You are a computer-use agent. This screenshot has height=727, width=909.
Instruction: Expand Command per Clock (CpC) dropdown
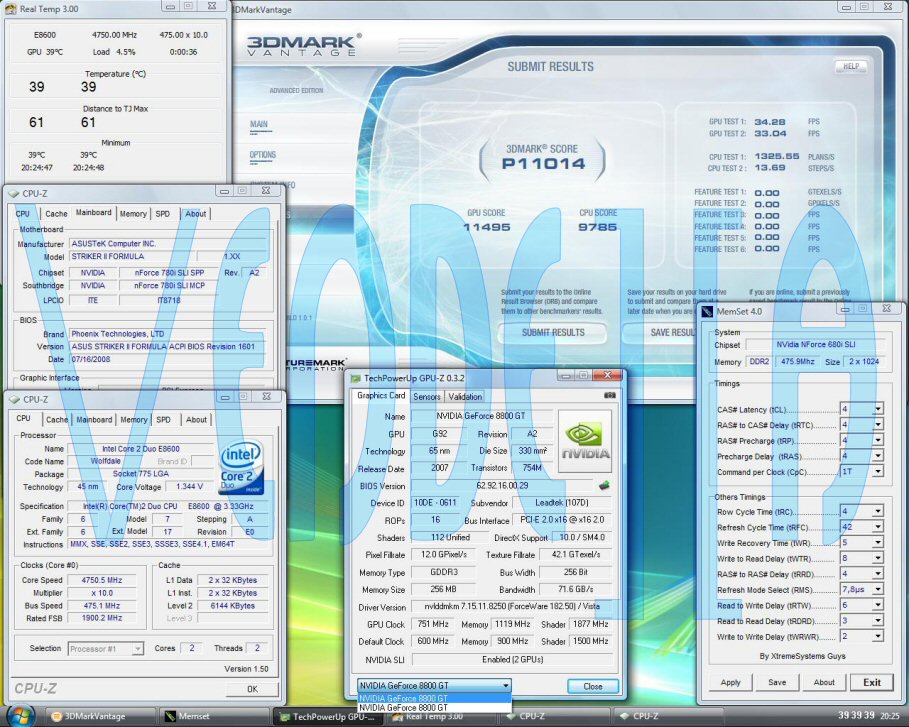pos(878,471)
